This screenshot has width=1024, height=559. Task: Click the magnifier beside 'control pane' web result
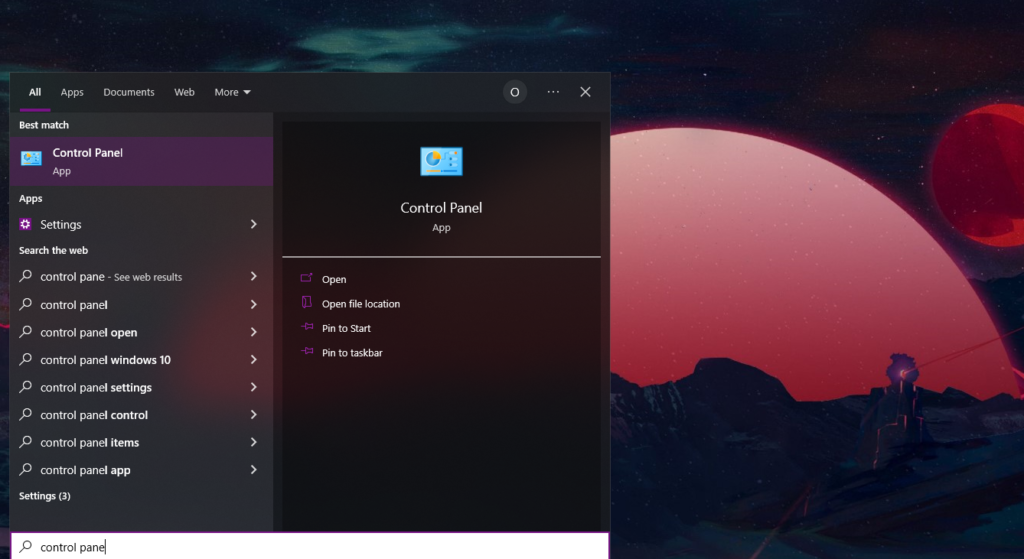pos(25,276)
